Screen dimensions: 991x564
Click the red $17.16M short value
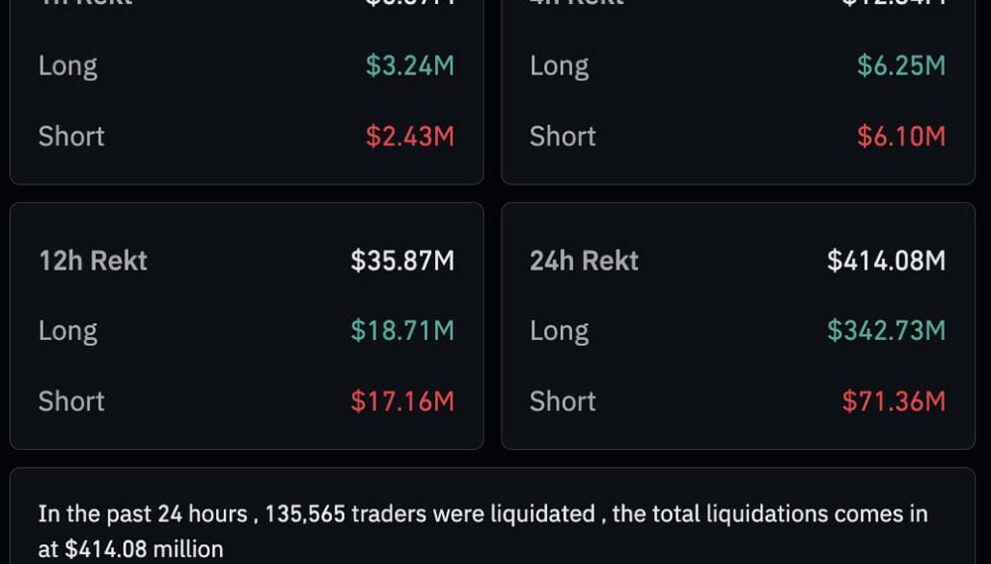coord(402,401)
